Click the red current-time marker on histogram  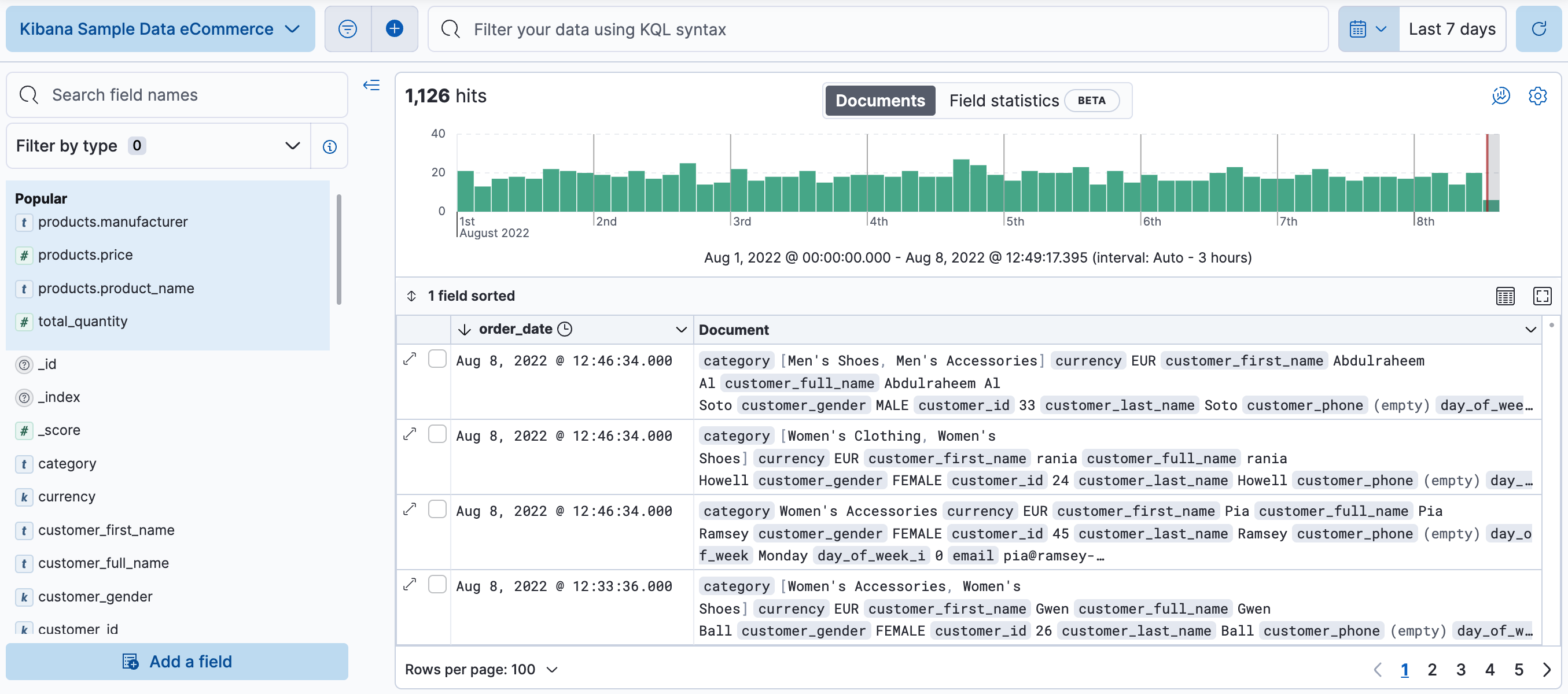tap(1487, 173)
